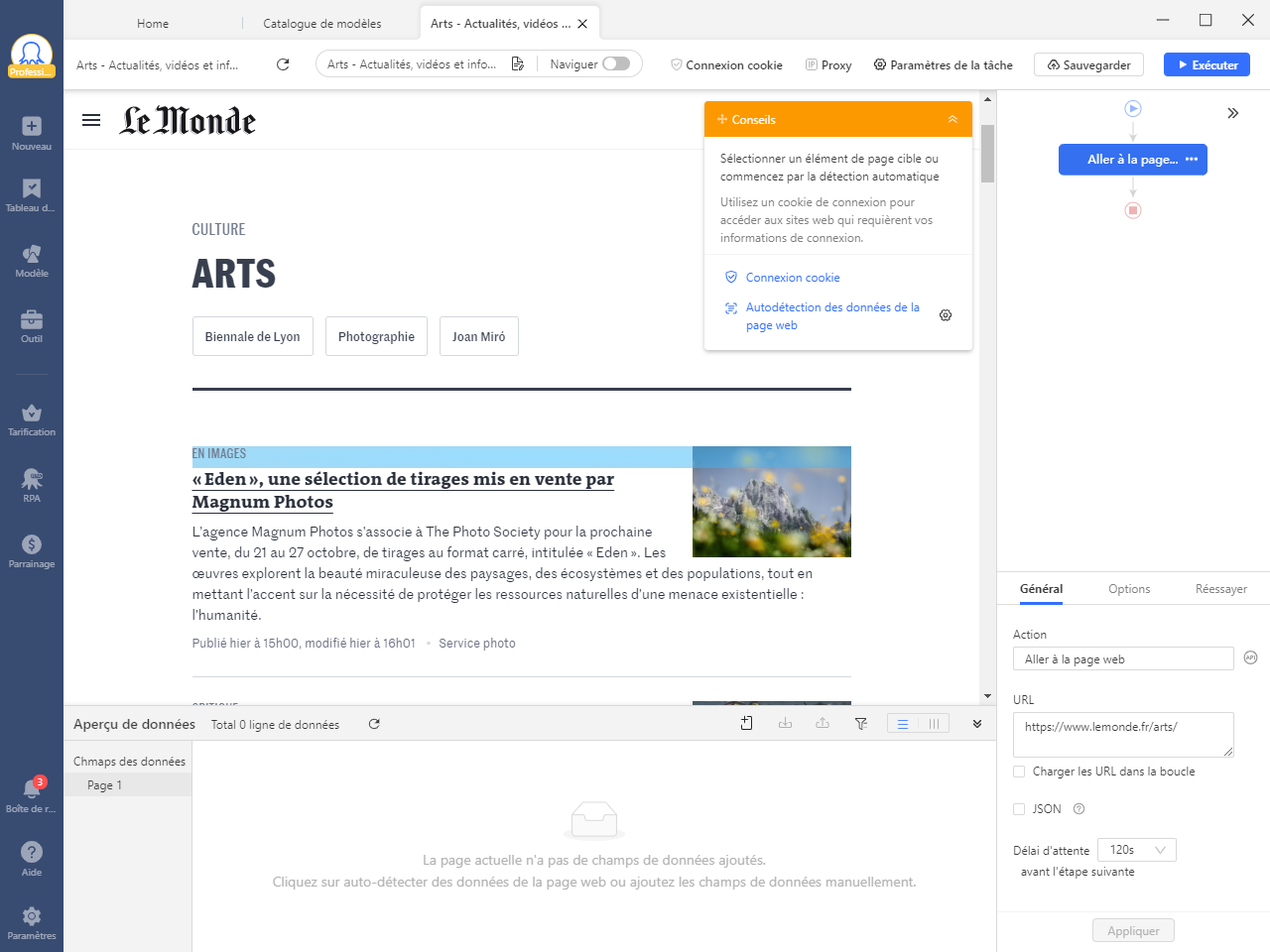
Task: Open the Délai d'attente 120s dropdown
Action: pos(1137,850)
